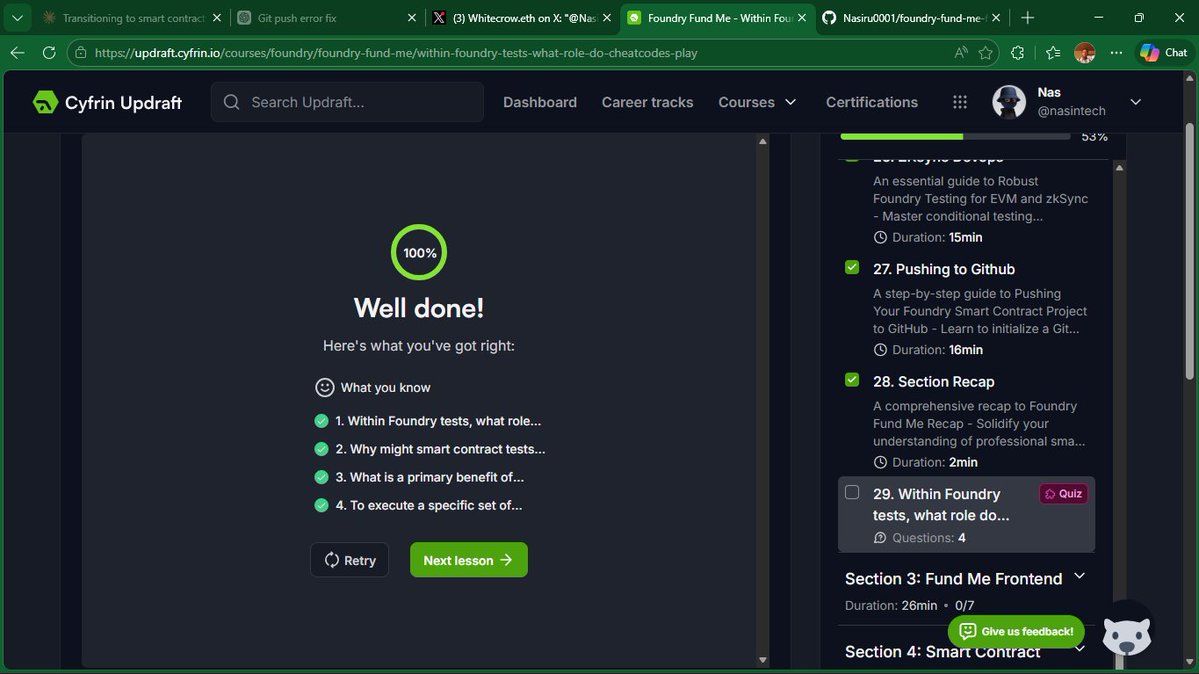
Task: Open the Cyfrin Updraft home logo
Action: click(x=45, y=101)
